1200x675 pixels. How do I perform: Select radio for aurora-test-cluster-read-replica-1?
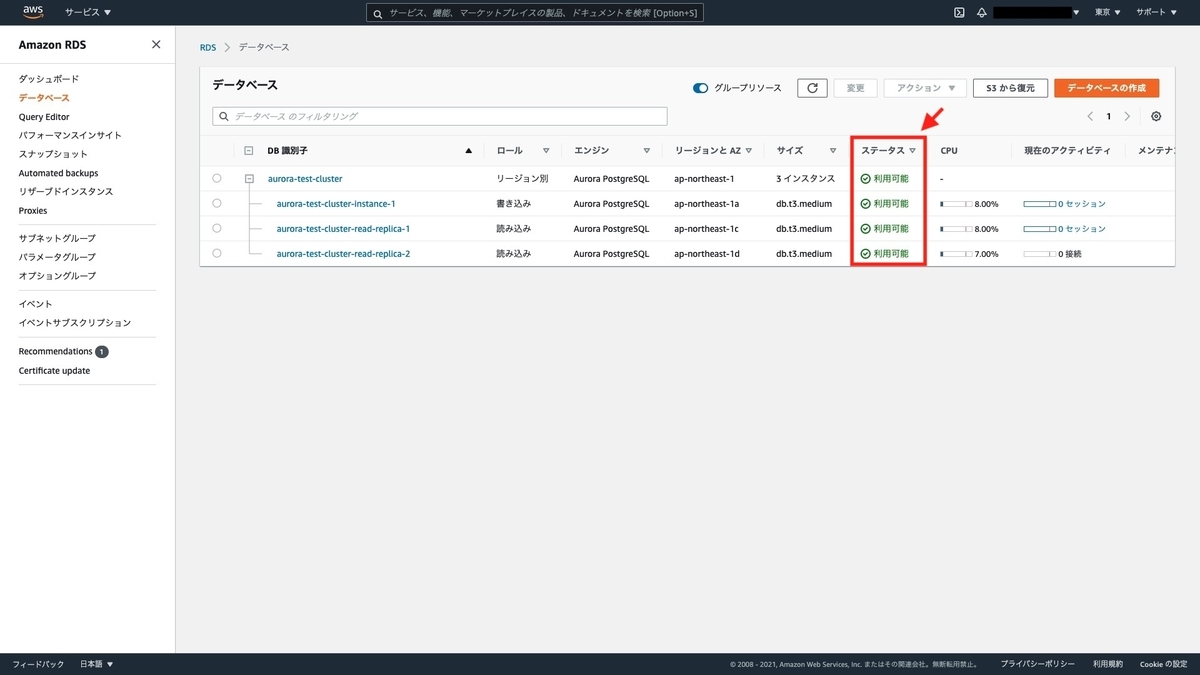point(217,228)
